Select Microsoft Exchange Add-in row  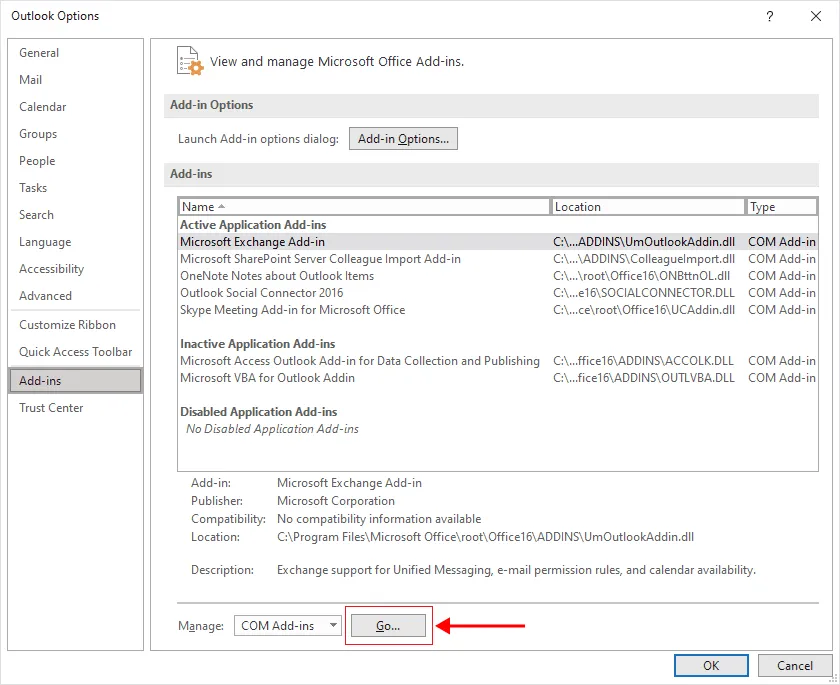pos(498,242)
